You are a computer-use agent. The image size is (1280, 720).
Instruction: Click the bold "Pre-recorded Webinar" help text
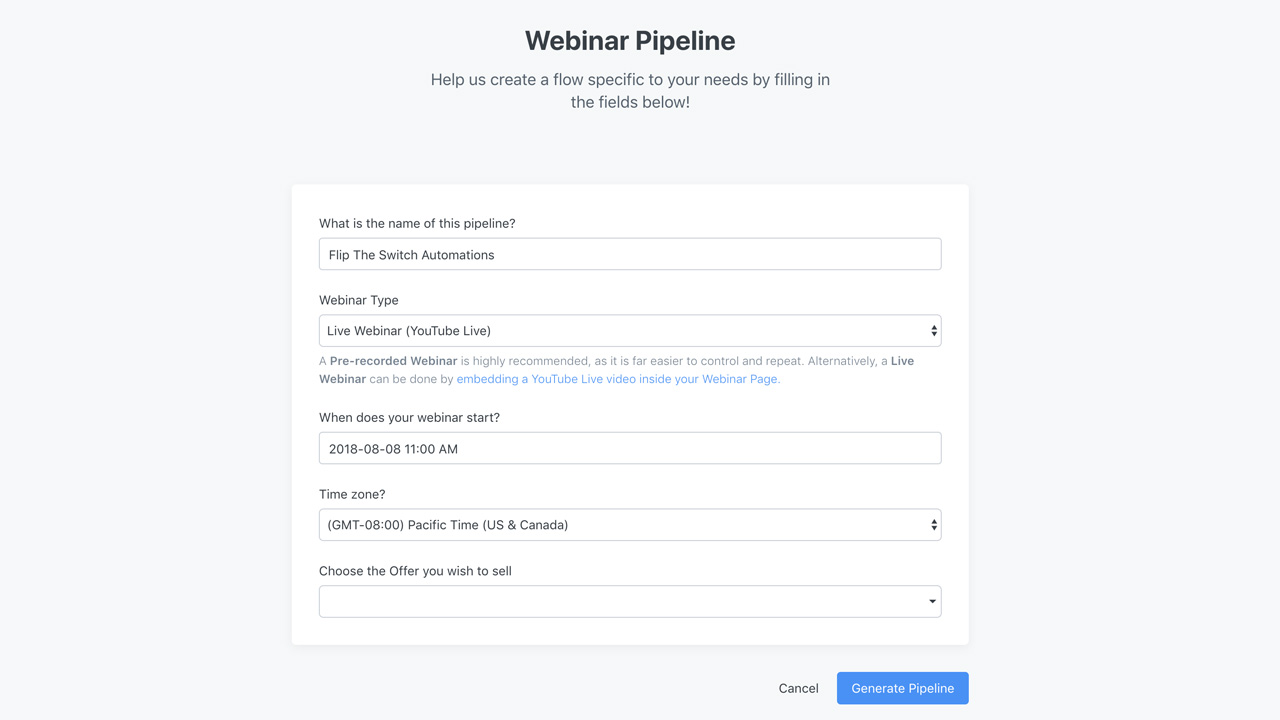[x=393, y=361]
